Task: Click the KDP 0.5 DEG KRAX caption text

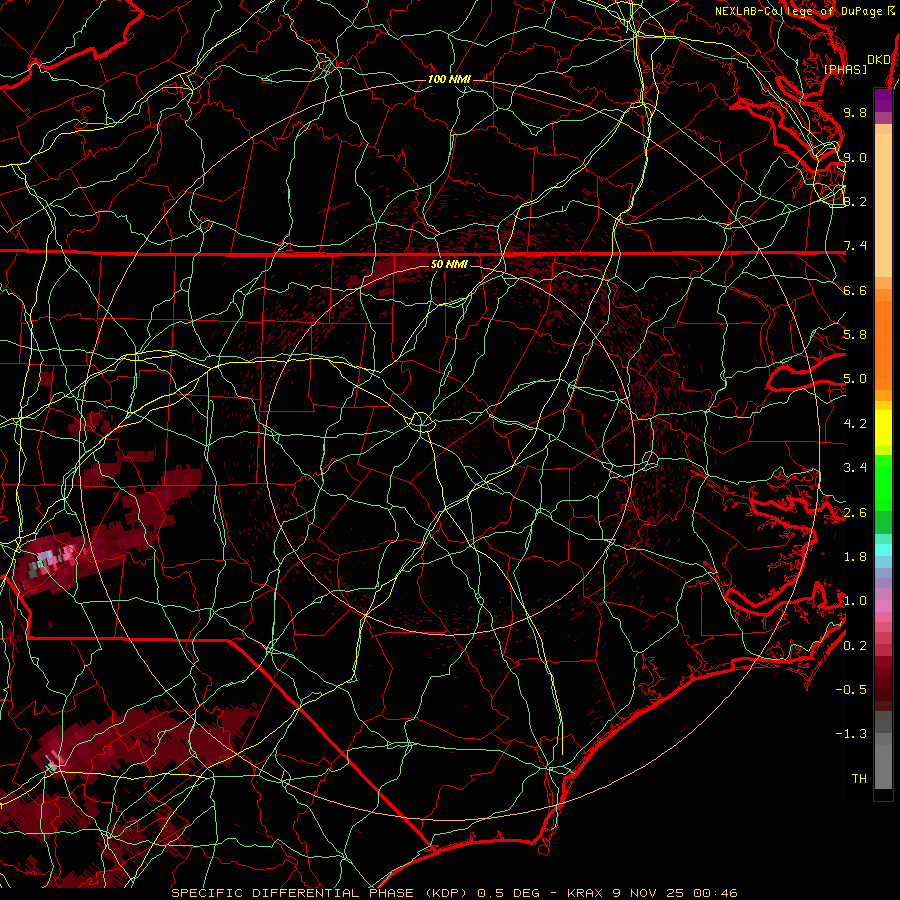Action: [x=455, y=893]
